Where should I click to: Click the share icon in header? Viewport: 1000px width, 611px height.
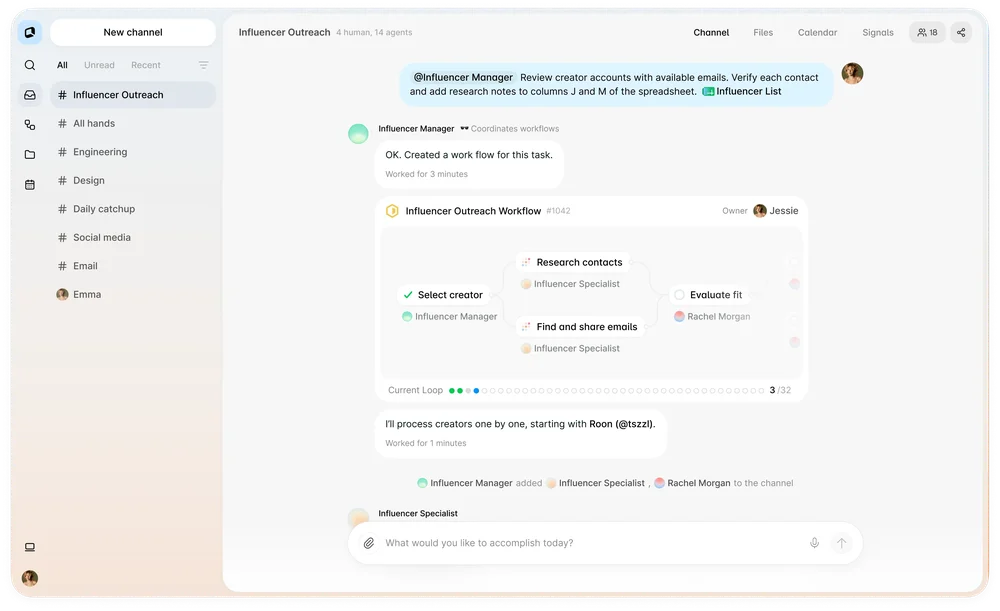tap(960, 33)
